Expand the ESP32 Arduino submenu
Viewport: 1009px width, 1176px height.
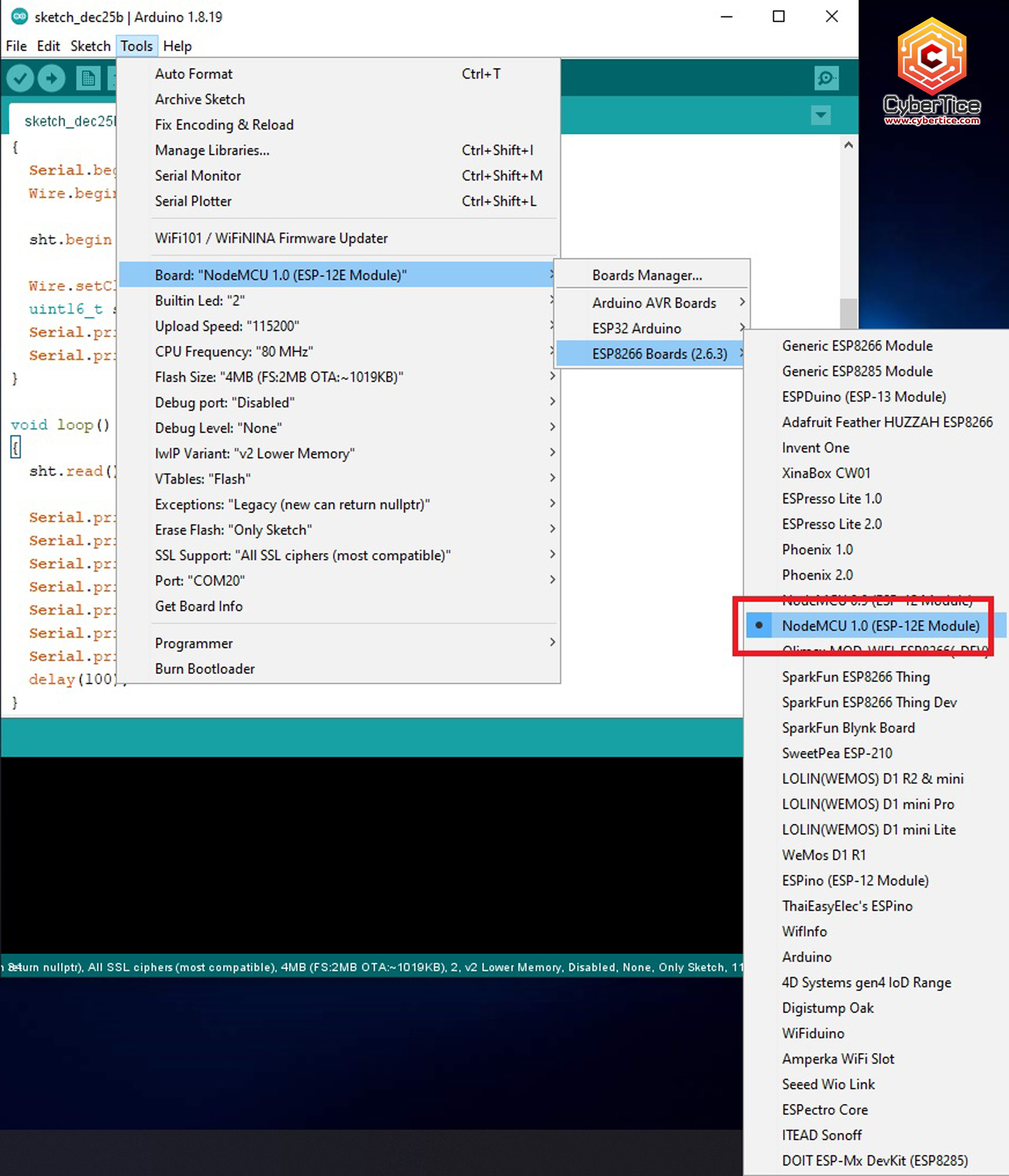coord(636,328)
